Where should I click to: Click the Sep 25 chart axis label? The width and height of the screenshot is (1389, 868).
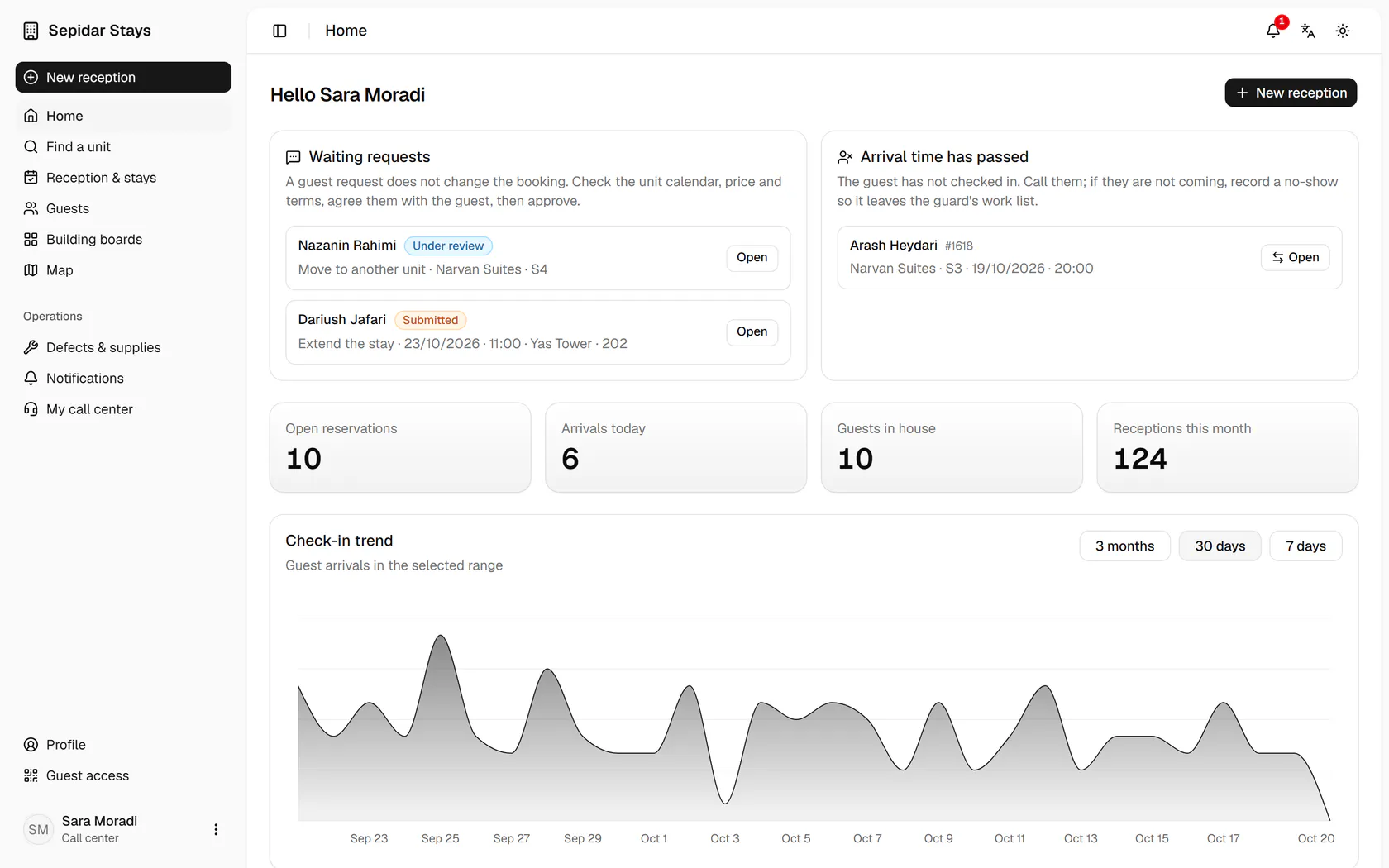(x=440, y=838)
